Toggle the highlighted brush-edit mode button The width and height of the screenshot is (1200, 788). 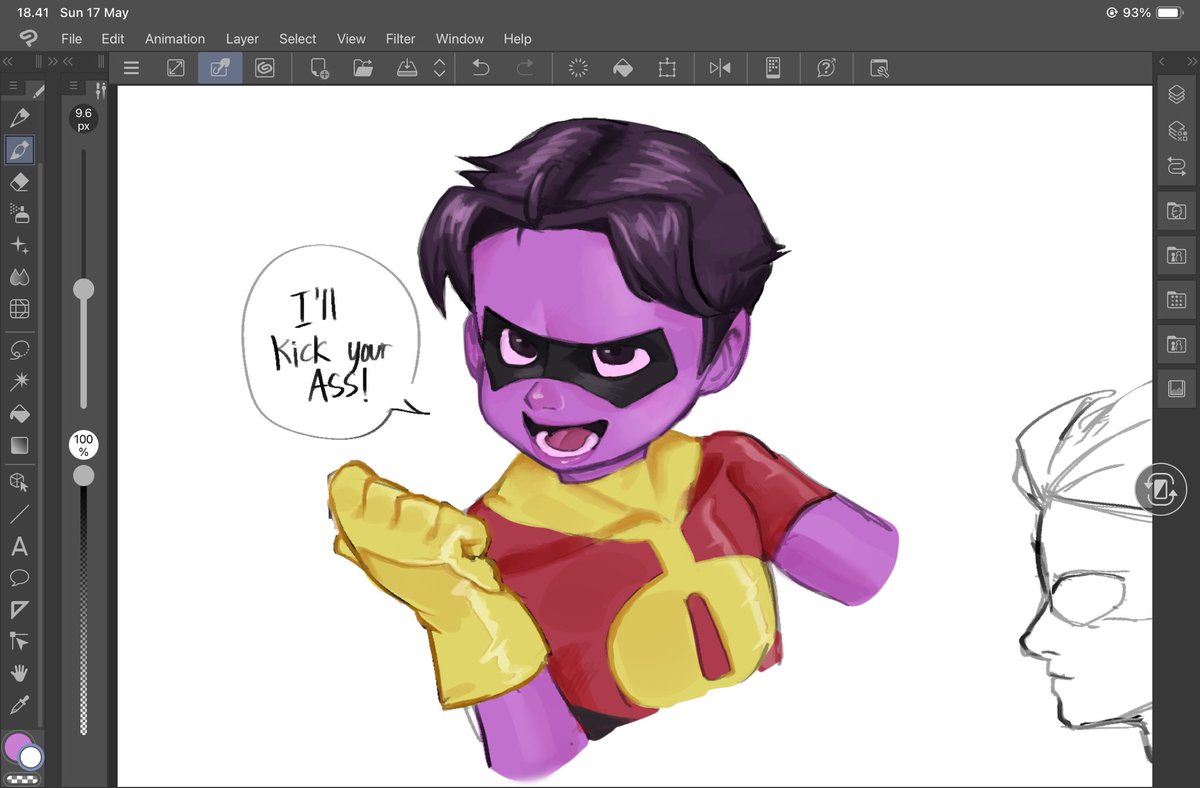(220, 68)
